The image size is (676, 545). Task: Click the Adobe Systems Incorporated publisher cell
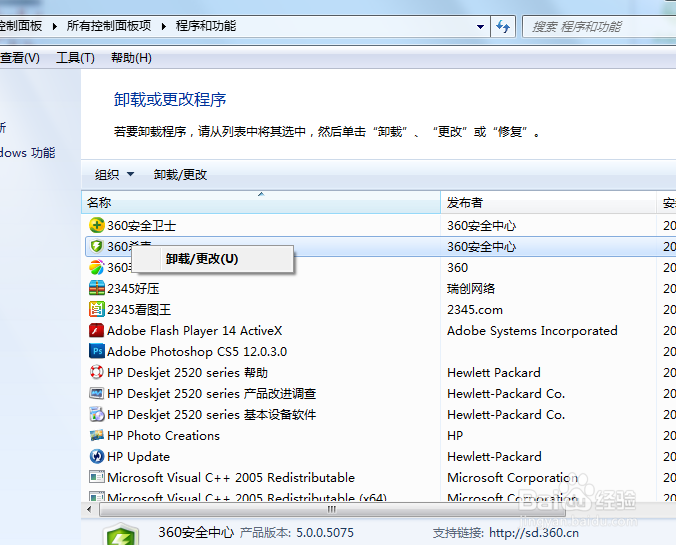[x=532, y=331]
